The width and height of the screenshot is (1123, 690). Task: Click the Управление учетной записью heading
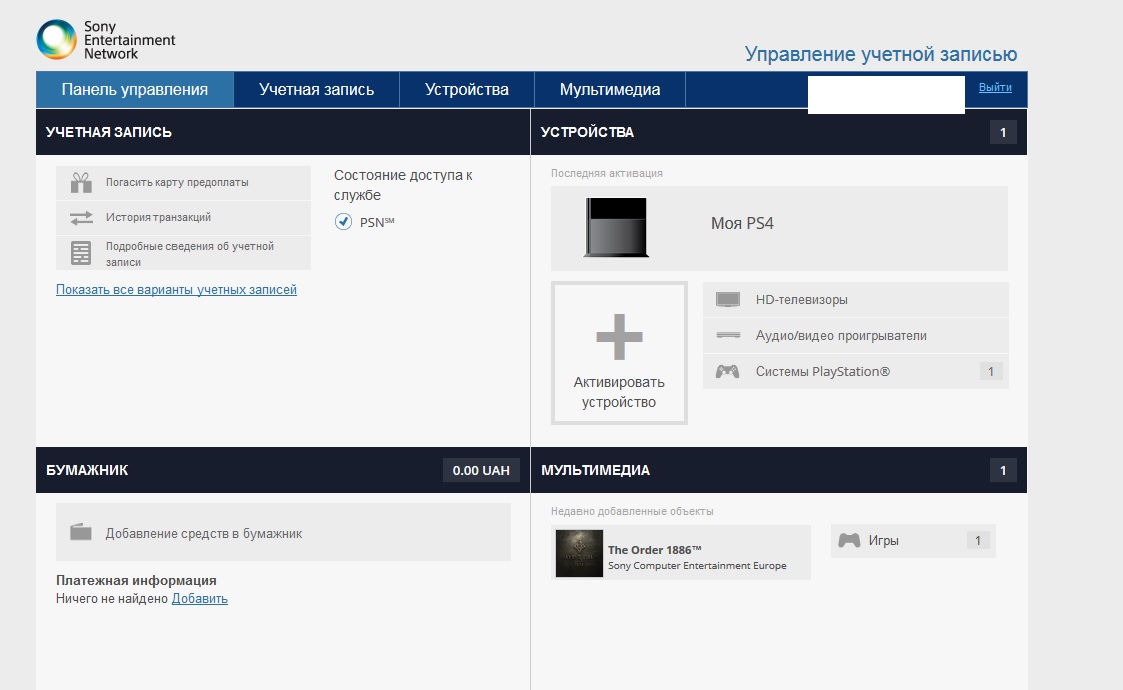click(881, 54)
